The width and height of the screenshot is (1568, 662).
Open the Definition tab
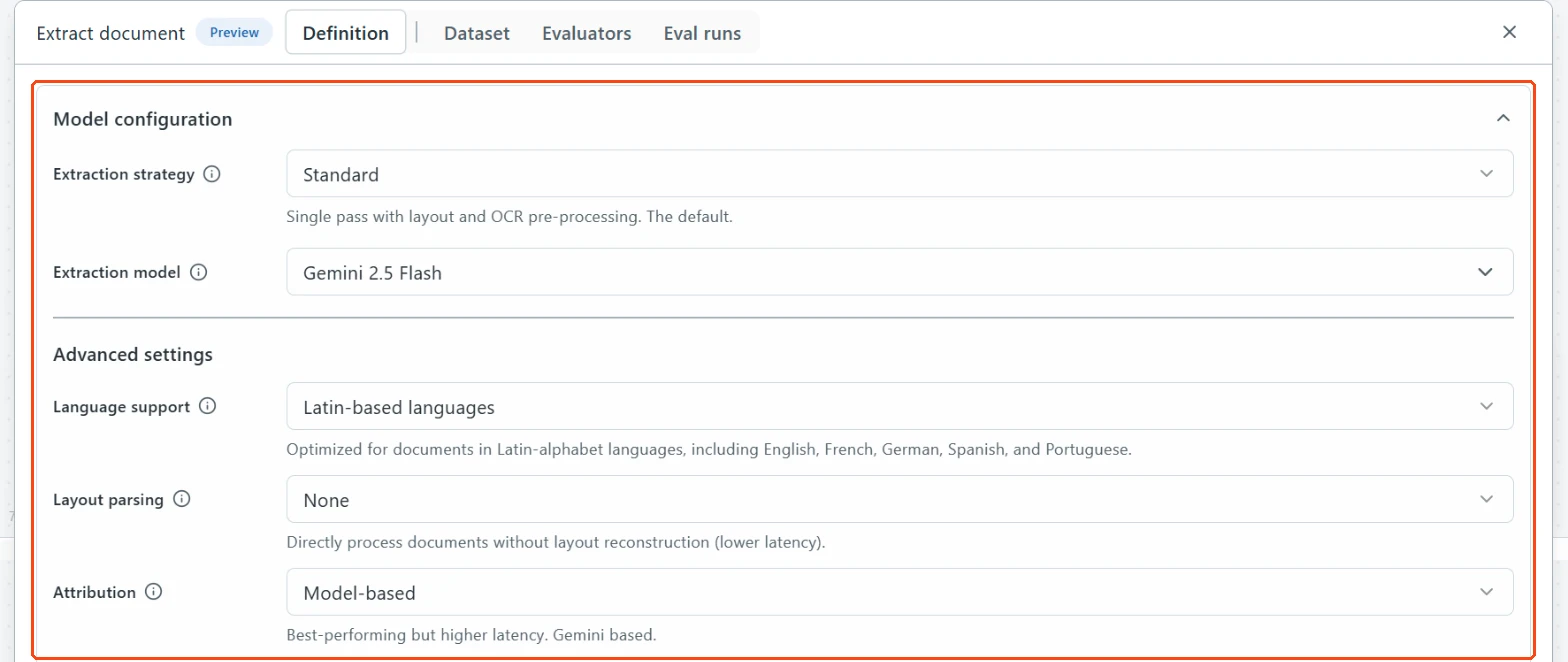345,33
